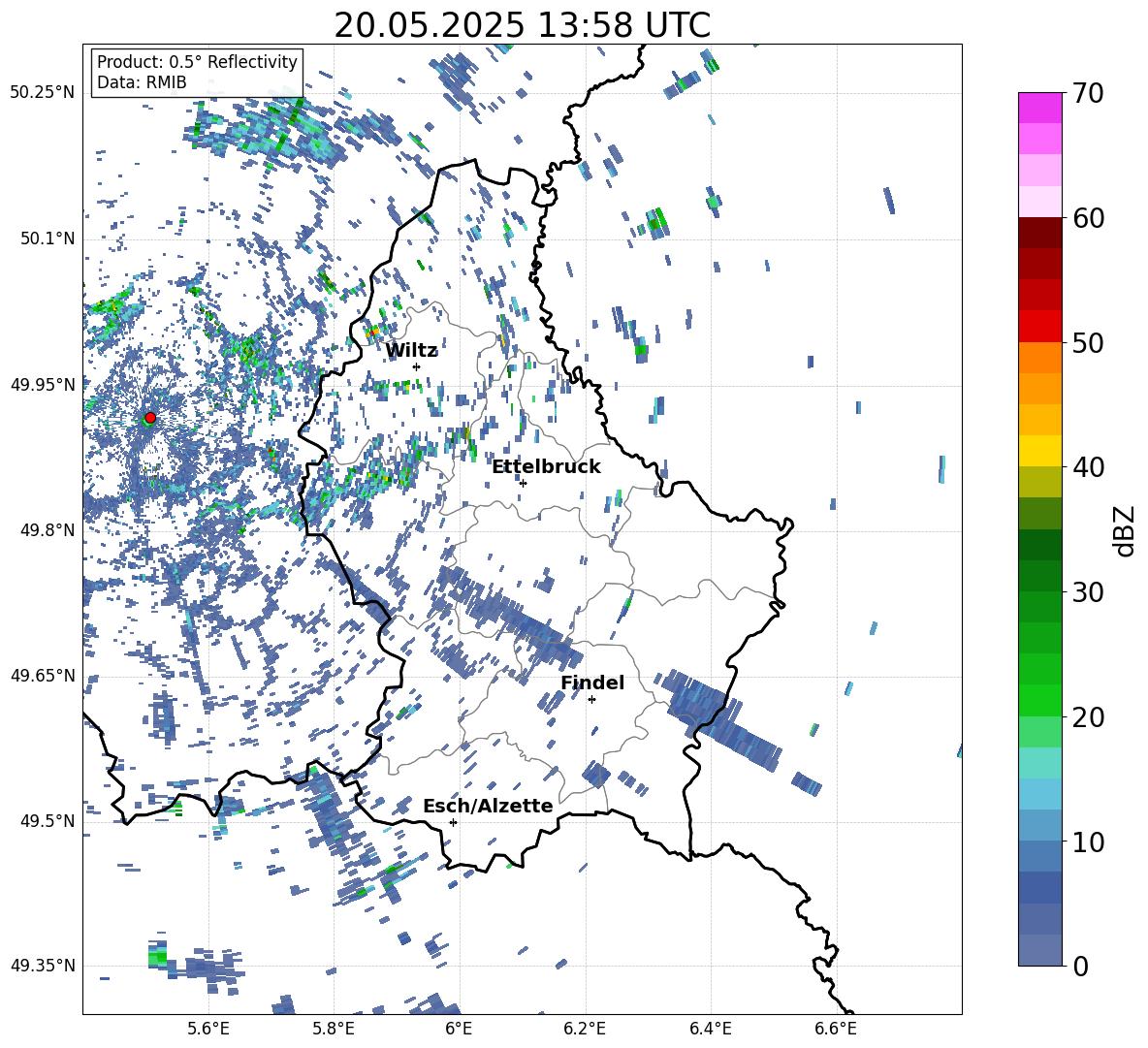This screenshot has height=1048, width=1148.
Task: Click the yellow colorbar swatch above 40
Action: coord(1039,451)
